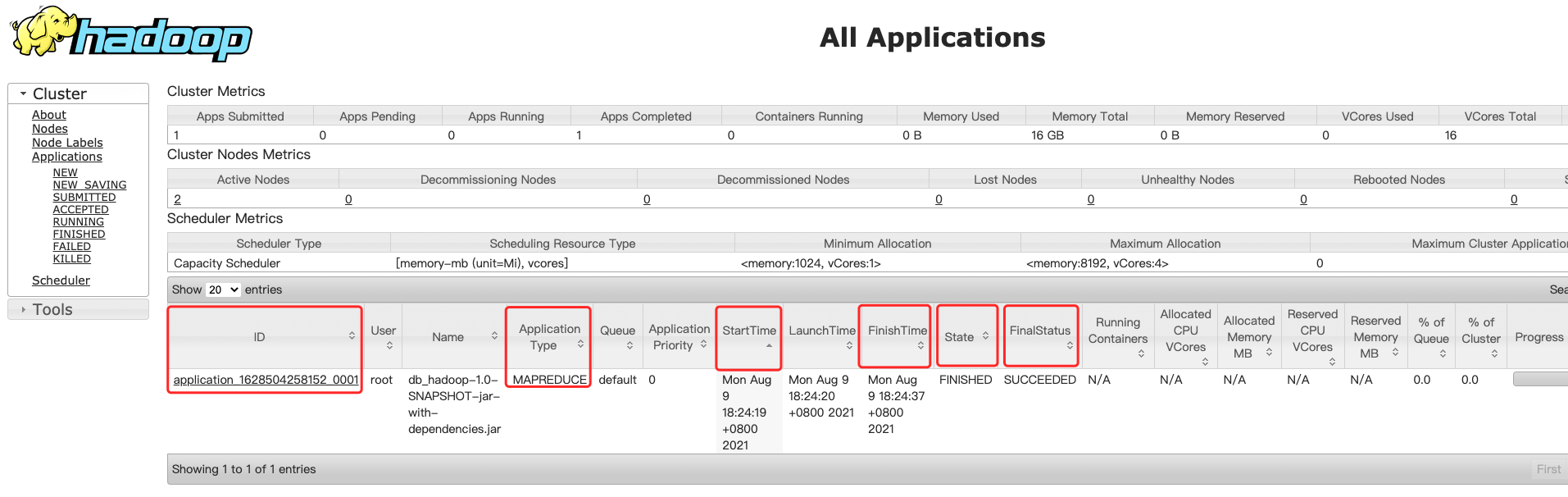Sort table by % of Cluster column
The width and height of the screenshot is (1568, 497).
click(x=1481, y=337)
